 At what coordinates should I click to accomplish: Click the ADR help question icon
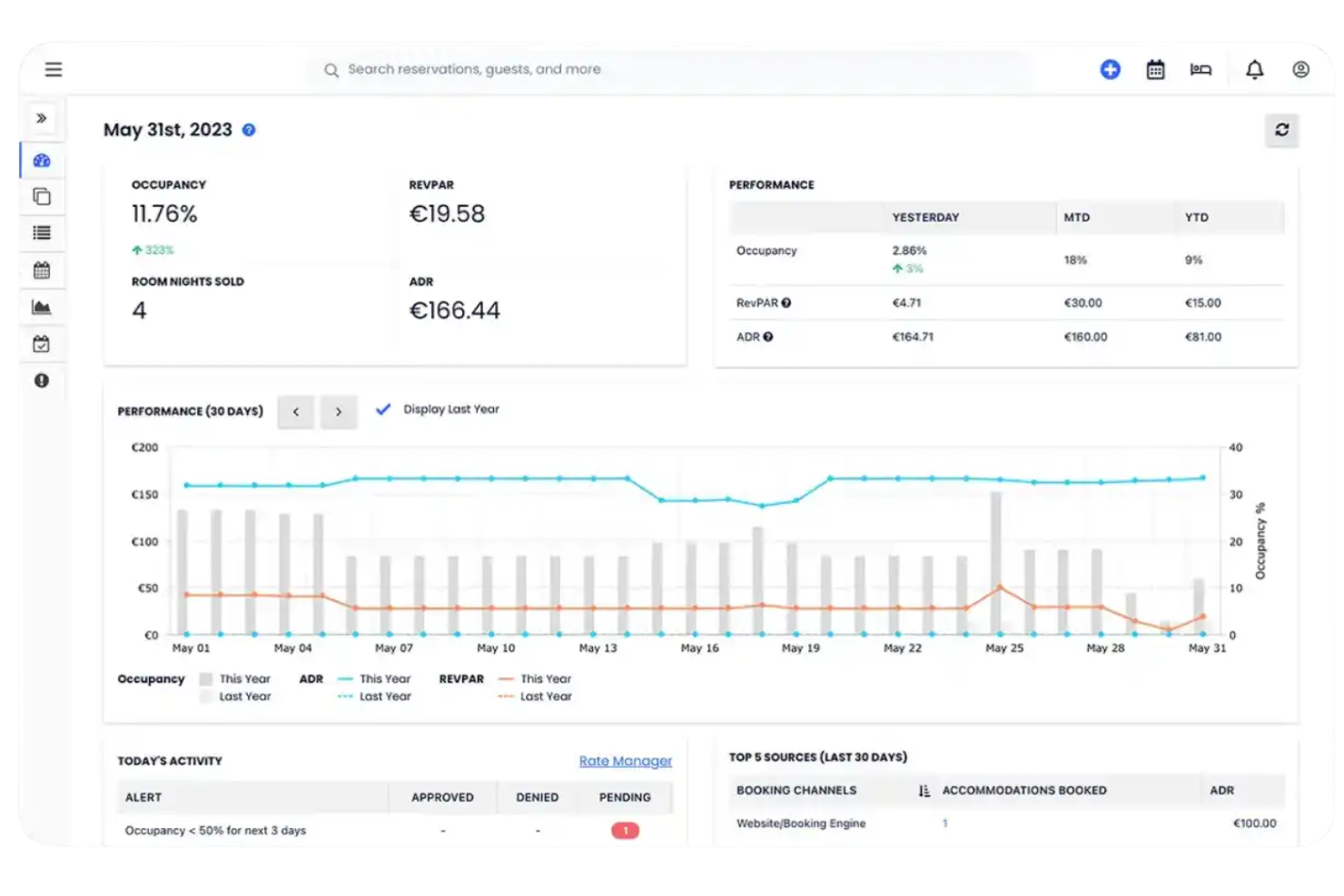(768, 337)
